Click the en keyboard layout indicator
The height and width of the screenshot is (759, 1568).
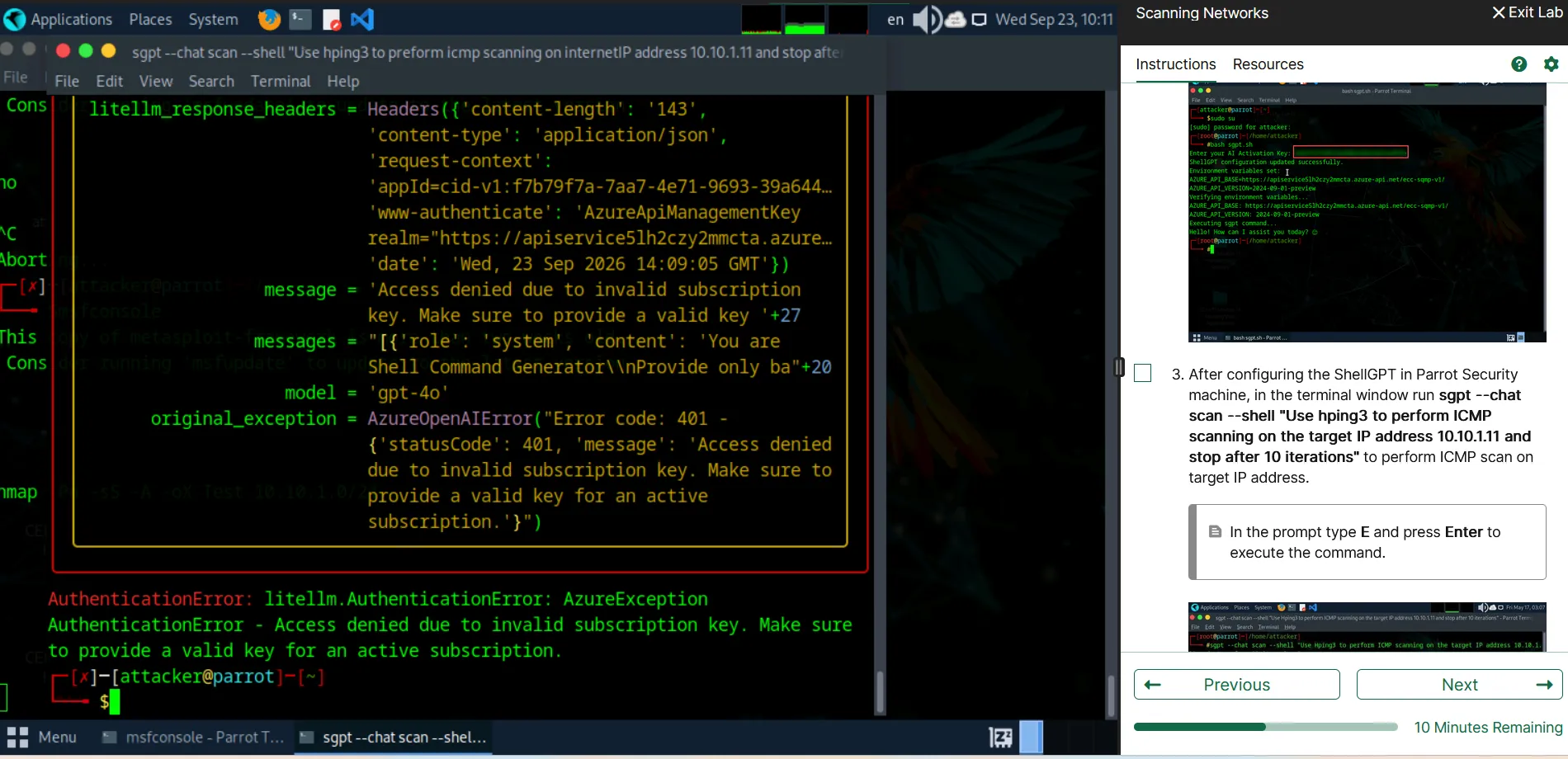point(895,19)
